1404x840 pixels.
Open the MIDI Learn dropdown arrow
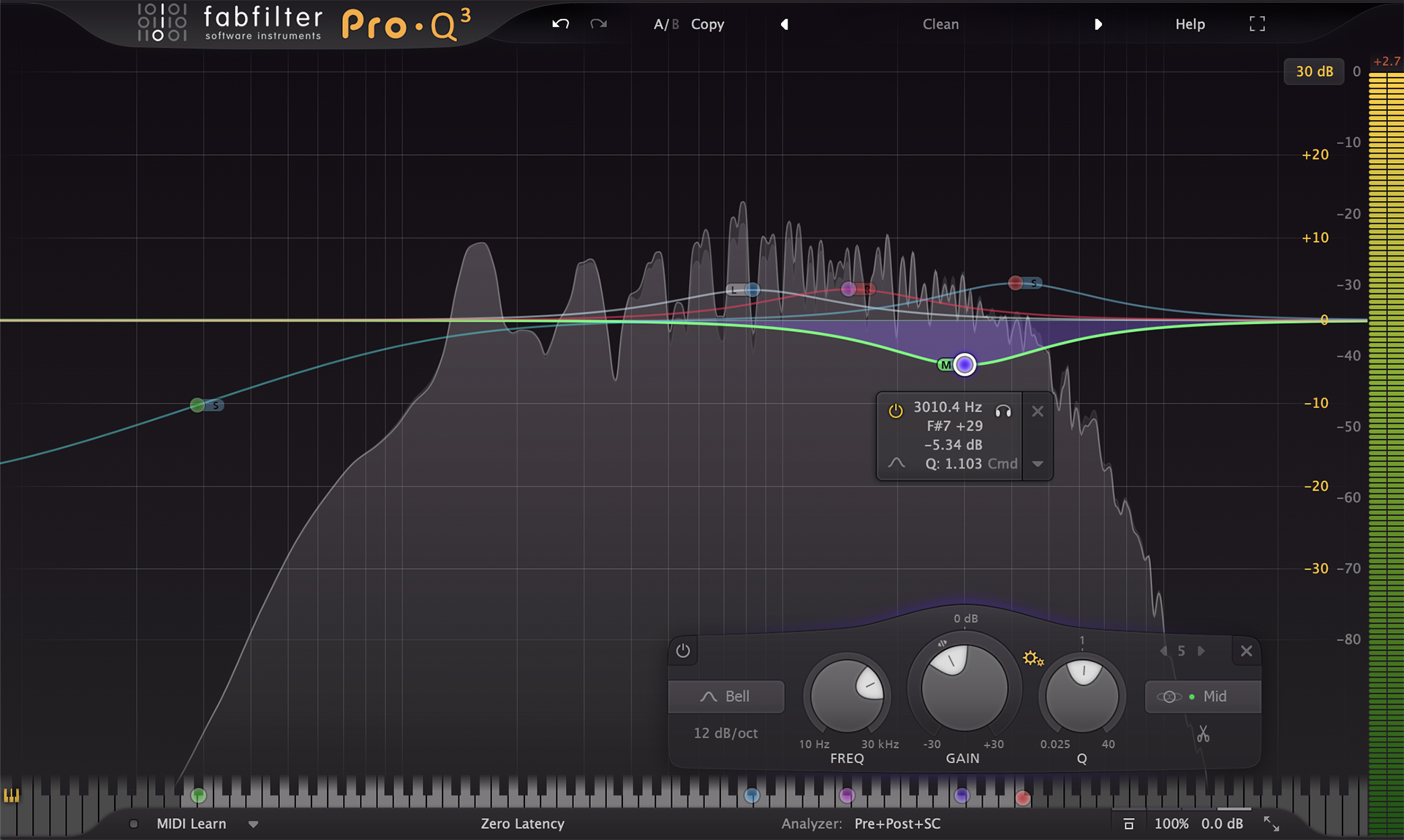pyautogui.click(x=254, y=825)
